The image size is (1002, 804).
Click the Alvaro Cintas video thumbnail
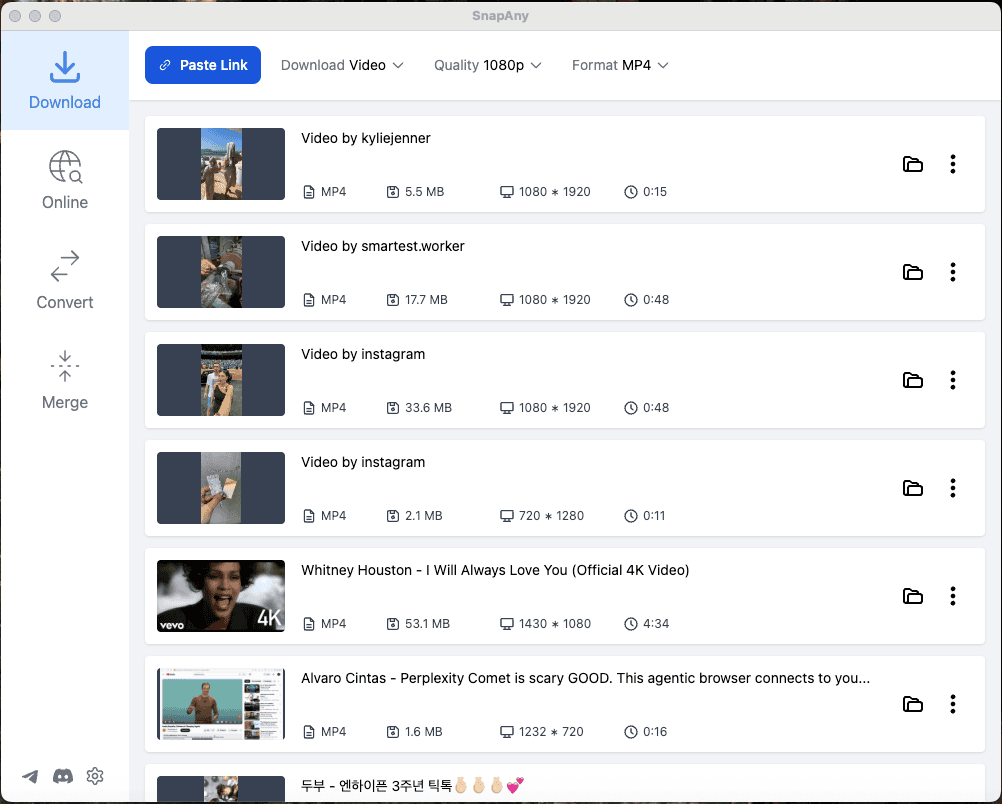tap(221, 704)
